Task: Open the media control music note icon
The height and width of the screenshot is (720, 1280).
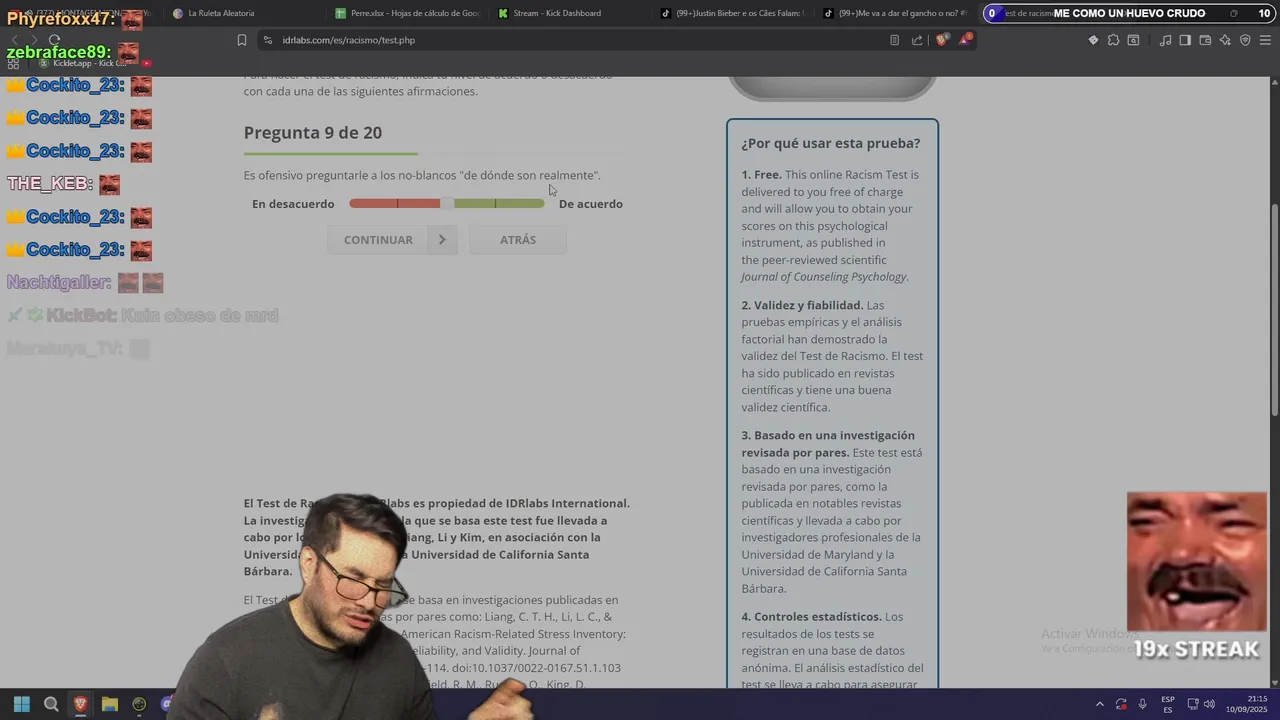Action: 1165,40
